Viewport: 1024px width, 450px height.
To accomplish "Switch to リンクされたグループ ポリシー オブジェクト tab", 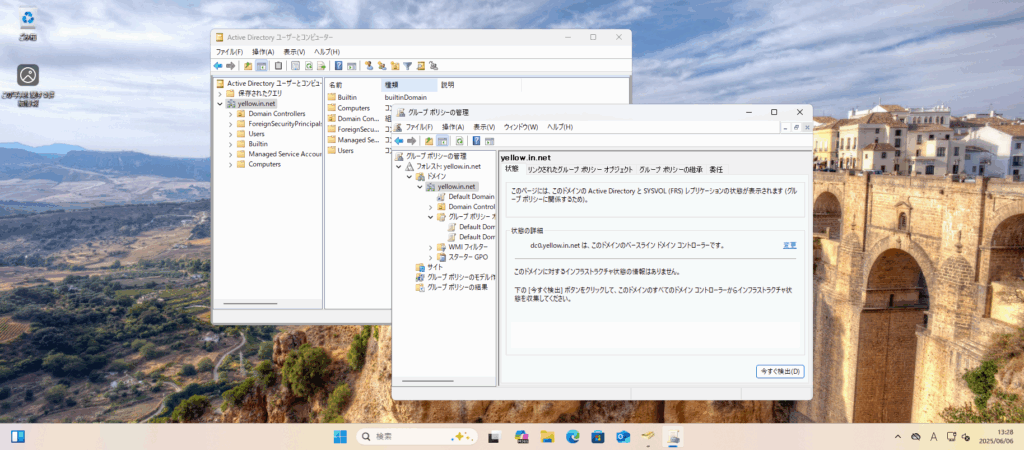I will 580,170.
